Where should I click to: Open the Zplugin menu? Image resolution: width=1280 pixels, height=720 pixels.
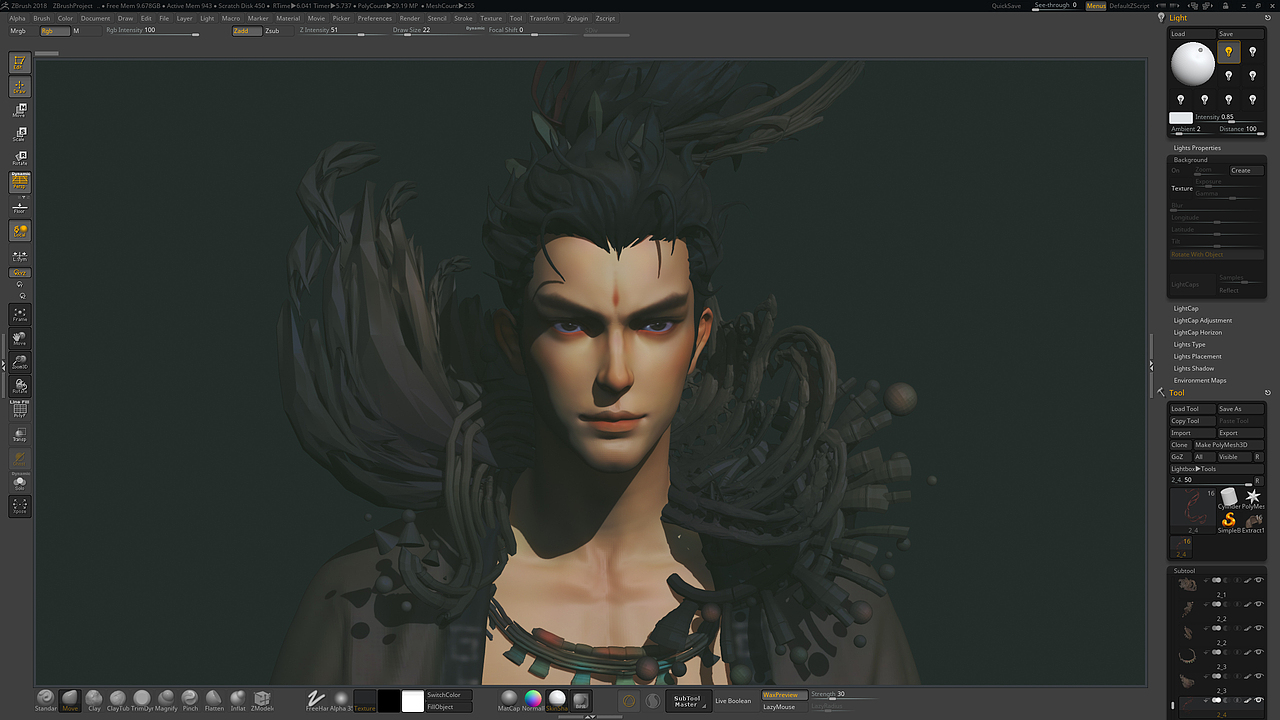point(577,17)
